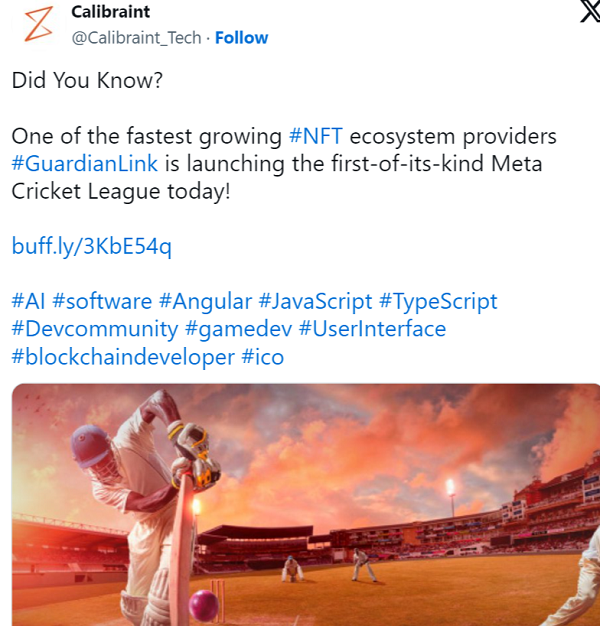Click the #AI hashtag
This screenshot has height=626, width=600.
coord(29,301)
